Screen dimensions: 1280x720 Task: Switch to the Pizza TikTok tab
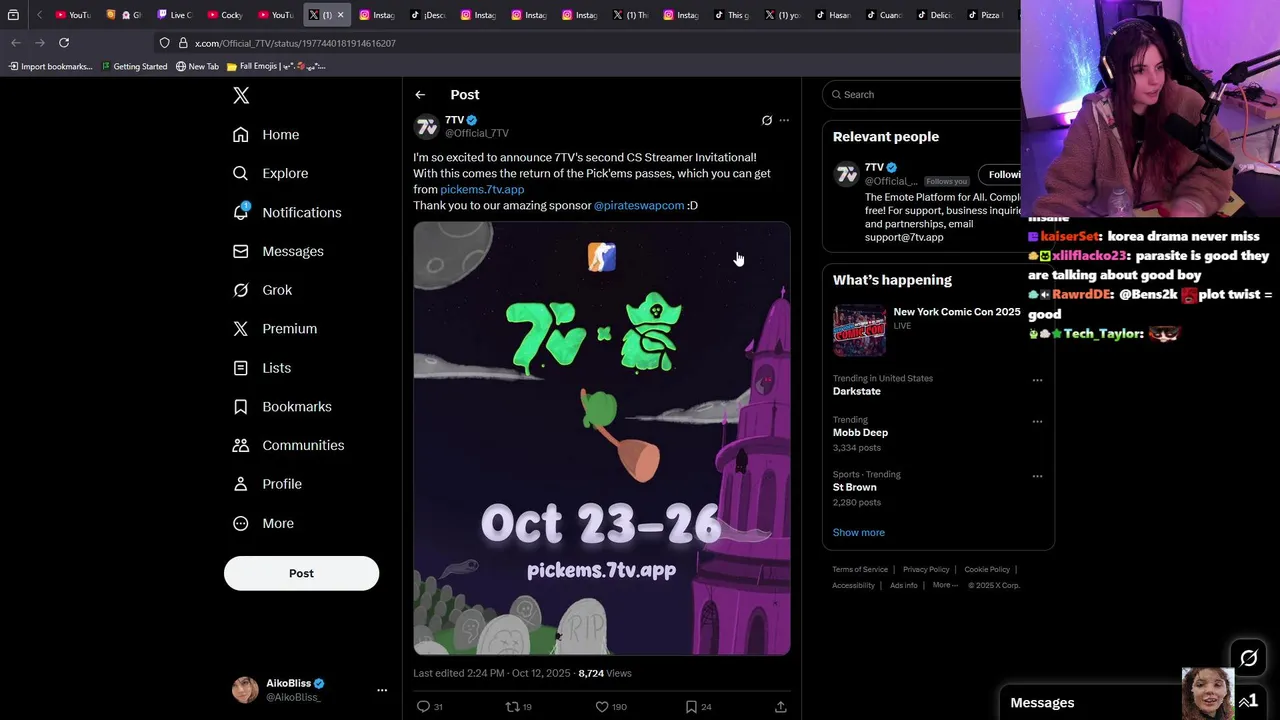point(985,15)
